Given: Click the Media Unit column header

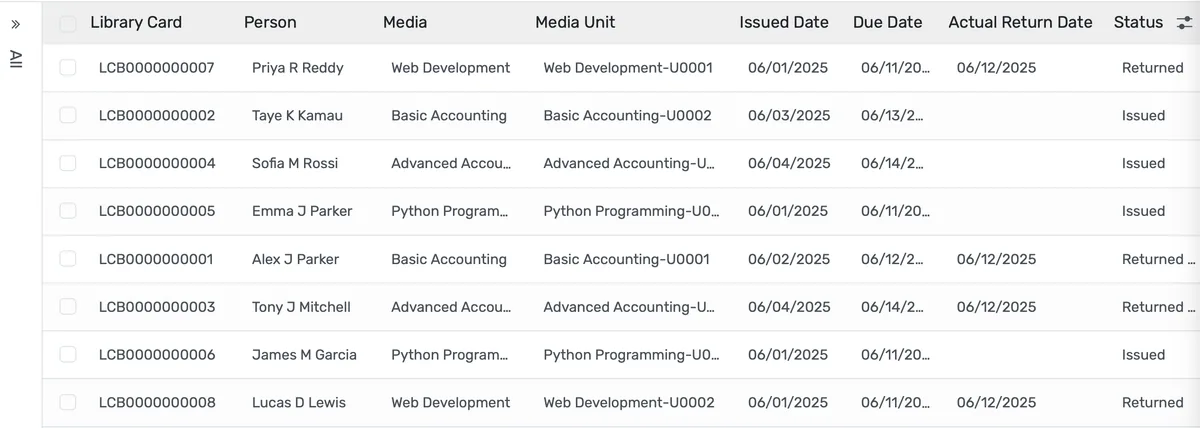Looking at the screenshot, I should point(575,22).
